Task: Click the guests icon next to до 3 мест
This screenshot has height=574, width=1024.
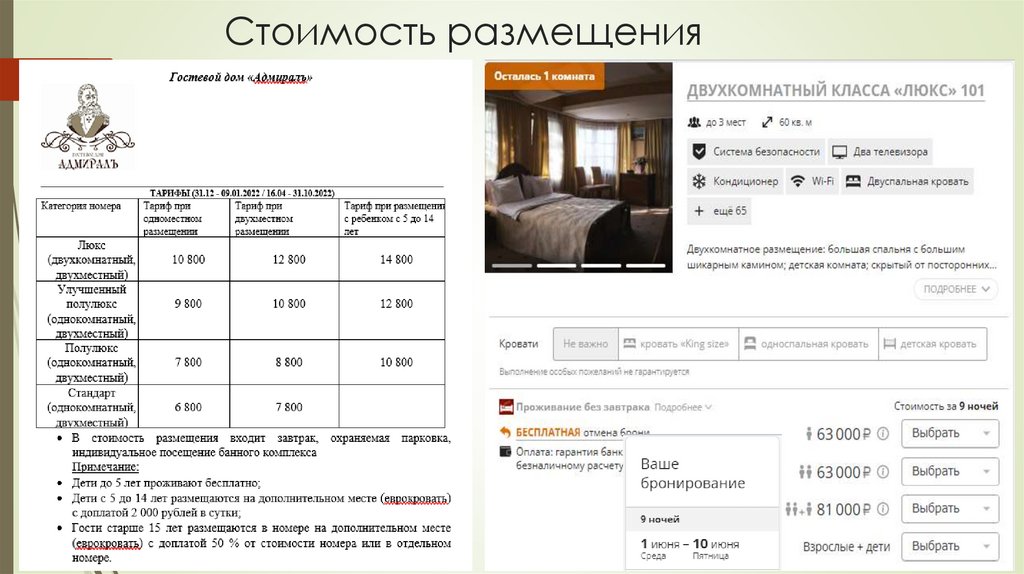Action: [x=694, y=122]
